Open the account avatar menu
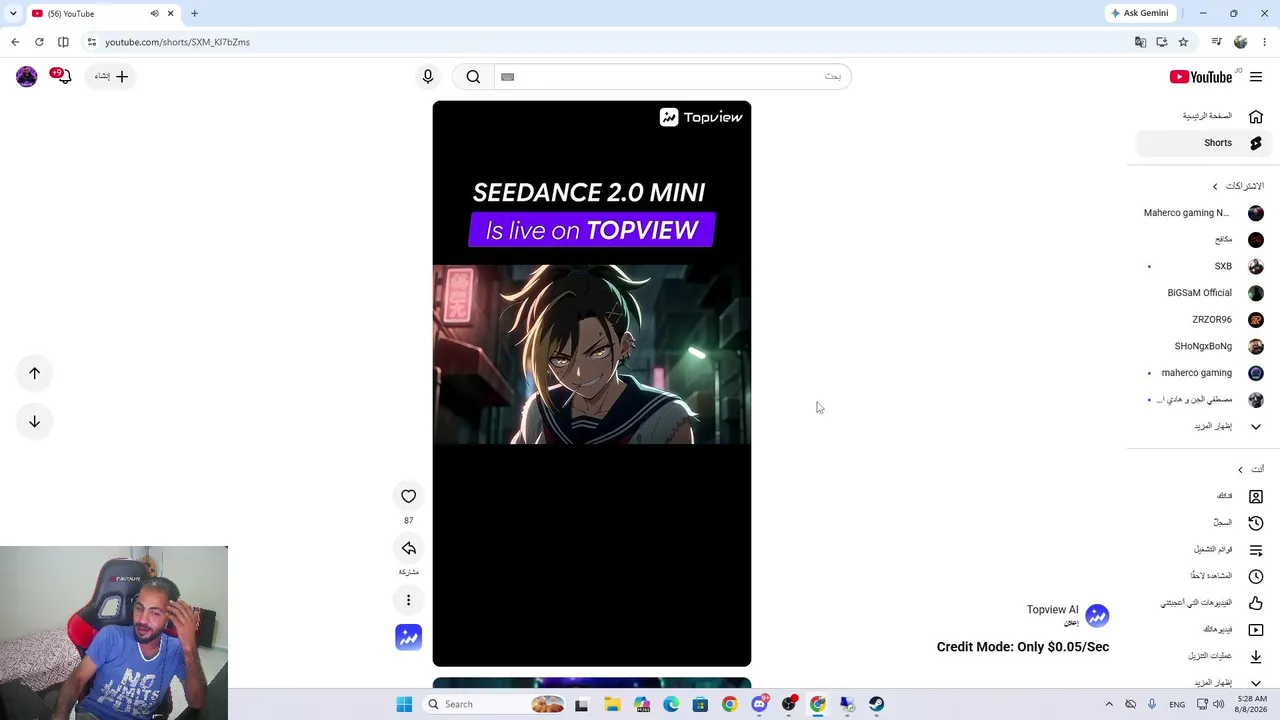Screen dimensions: 1280x720 point(27,76)
